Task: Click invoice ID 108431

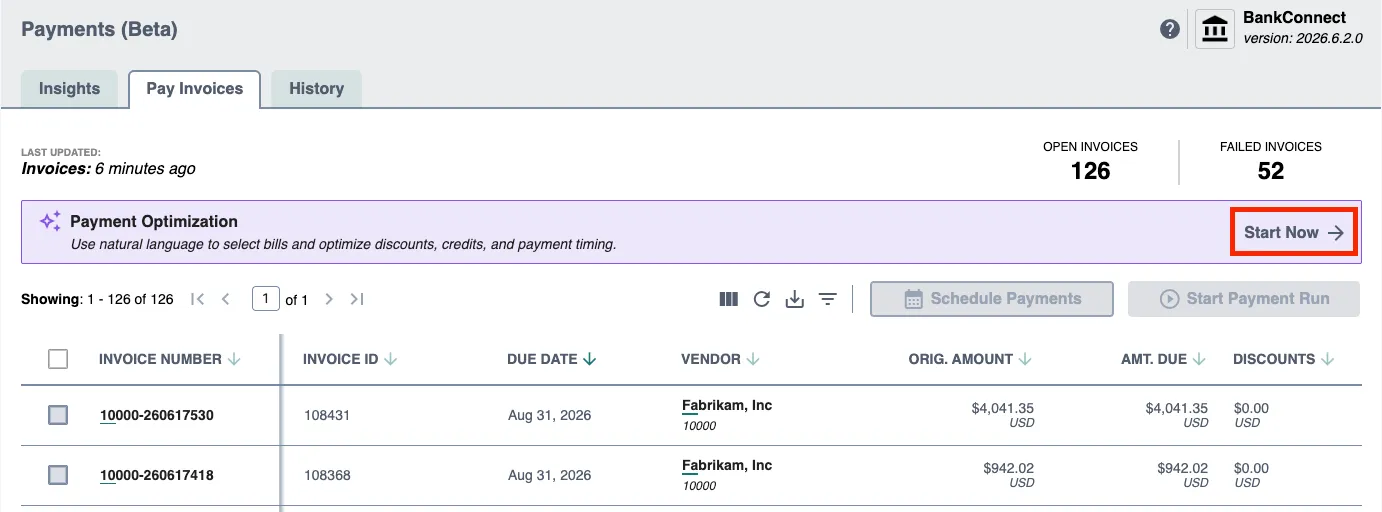Action: (x=328, y=416)
